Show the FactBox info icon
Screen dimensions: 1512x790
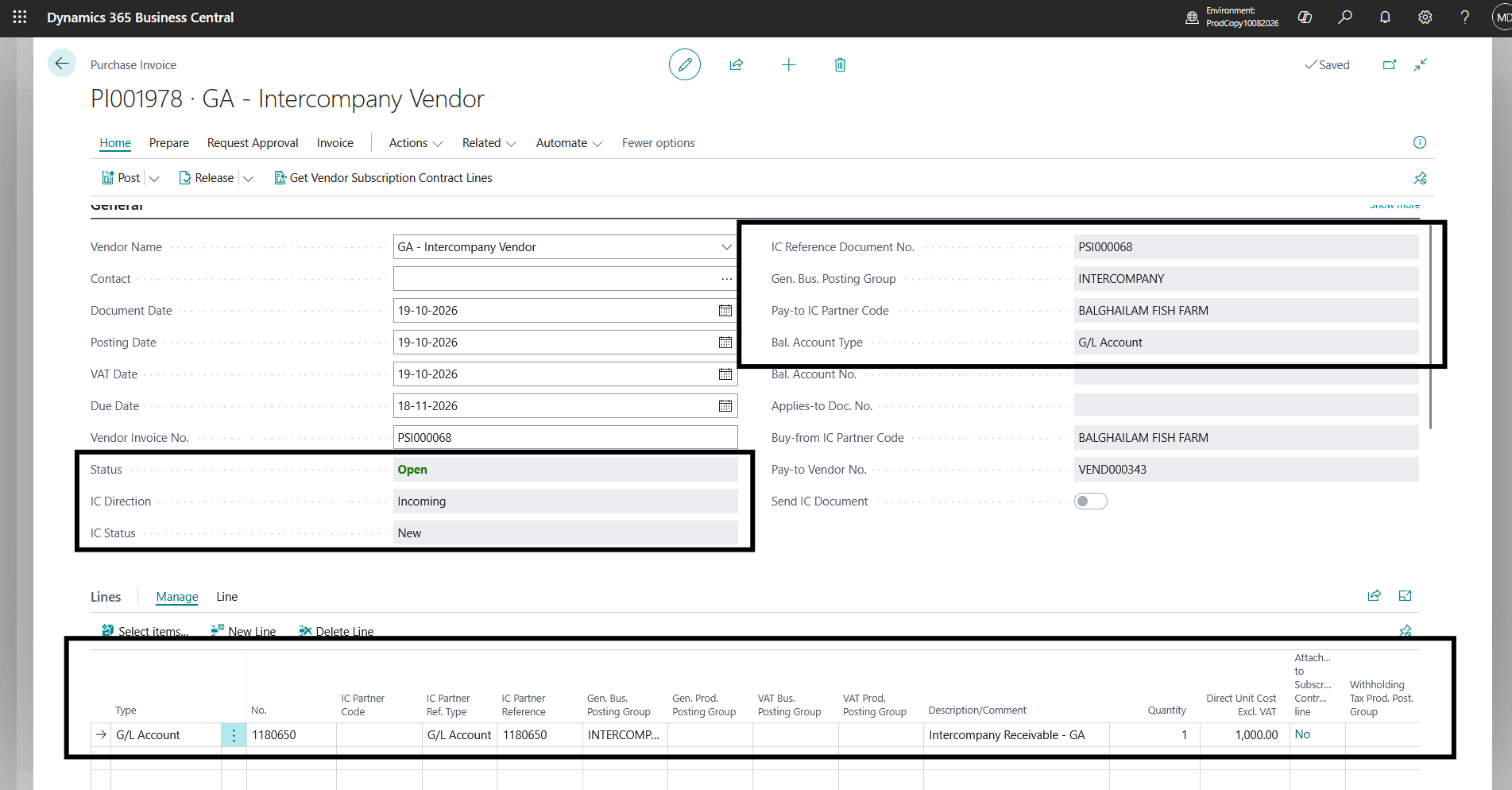[1420, 142]
